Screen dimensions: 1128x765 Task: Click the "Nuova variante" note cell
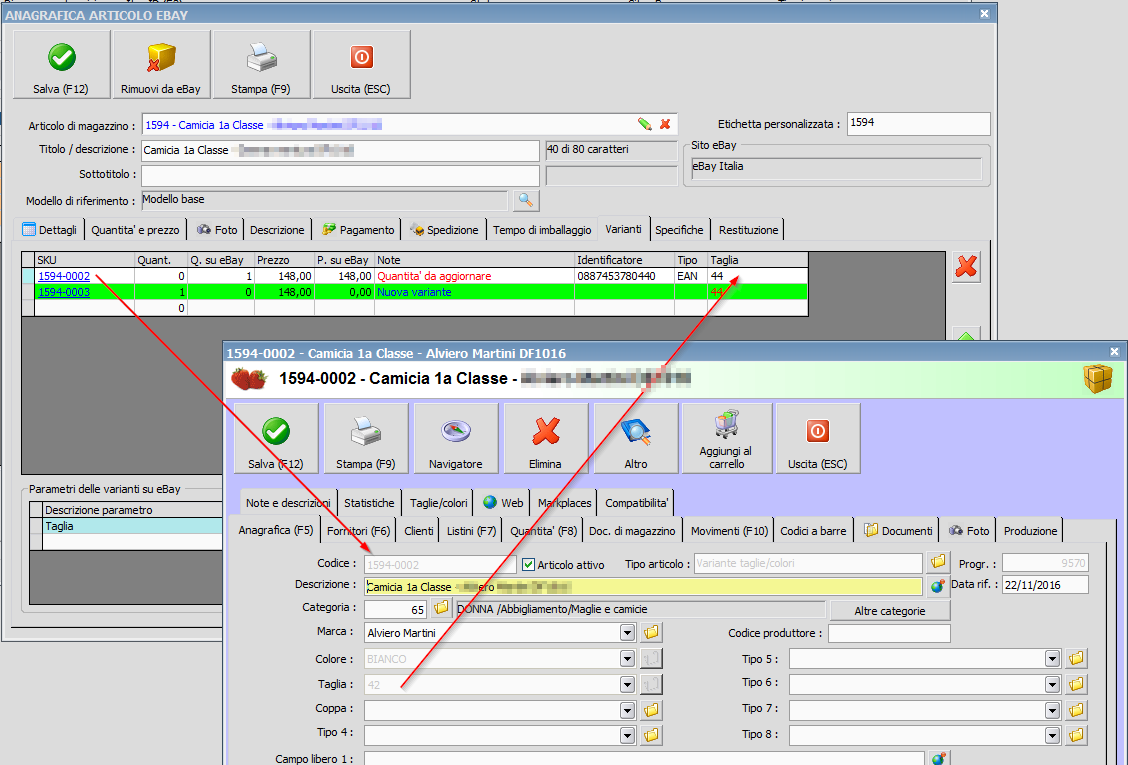(474, 291)
